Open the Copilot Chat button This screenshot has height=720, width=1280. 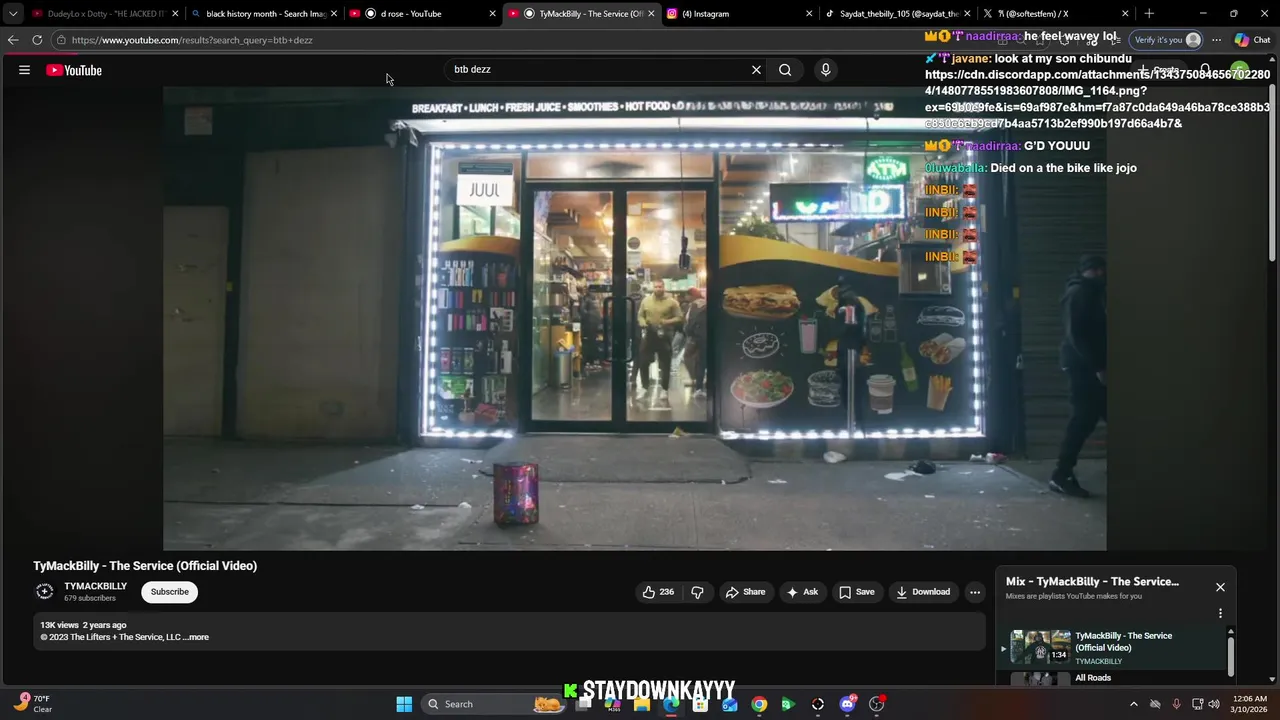(x=1252, y=40)
